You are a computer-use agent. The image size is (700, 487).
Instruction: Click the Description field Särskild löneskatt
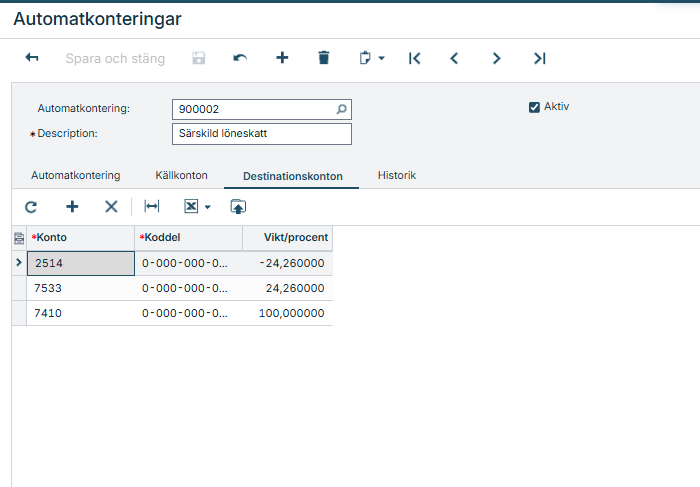(x=261, y=134)
